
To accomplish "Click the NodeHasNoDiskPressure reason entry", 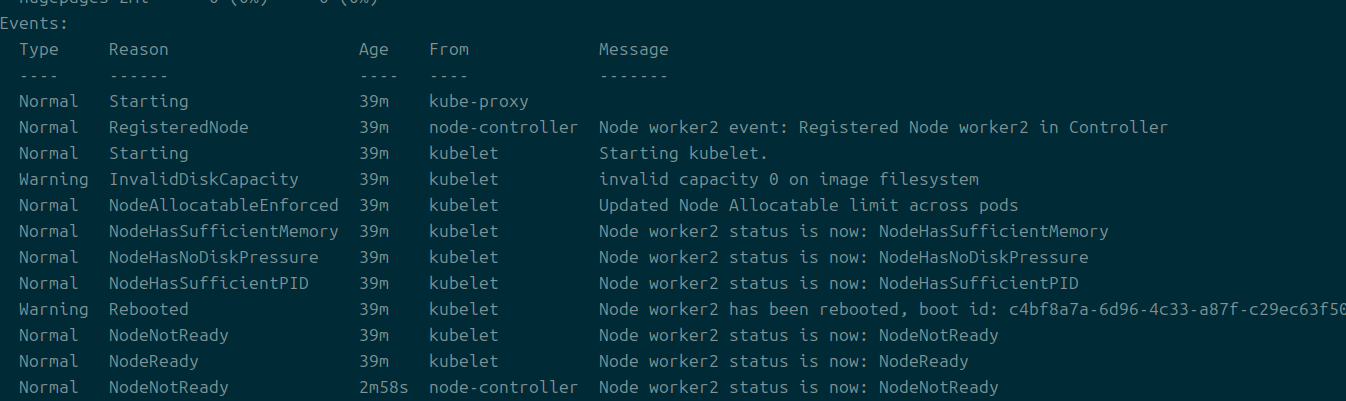I will point(213,257).
